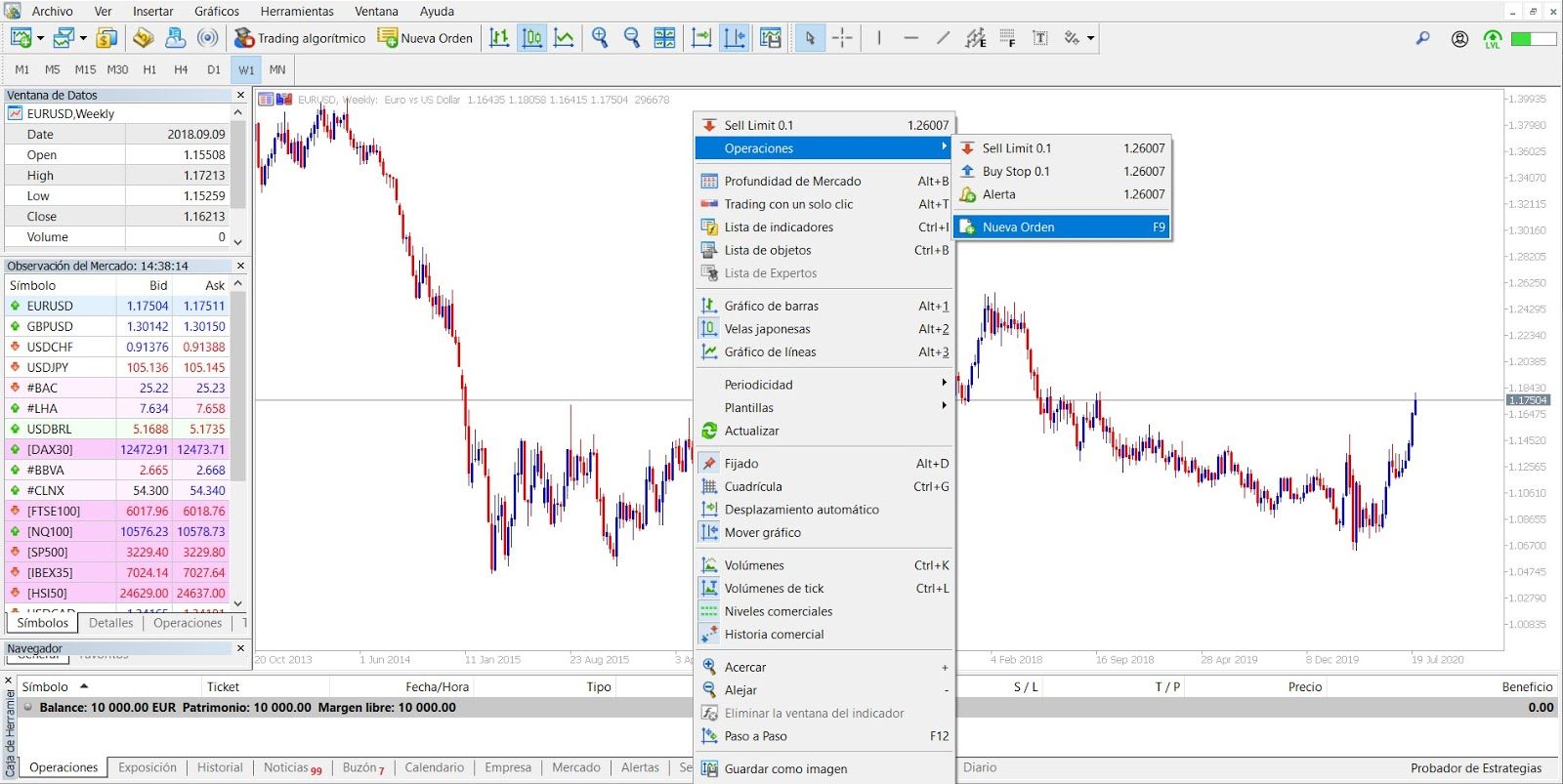Click the Nueva Orden toolbar button
This screenshot has height=784, width=1563.
click(425, 38)
